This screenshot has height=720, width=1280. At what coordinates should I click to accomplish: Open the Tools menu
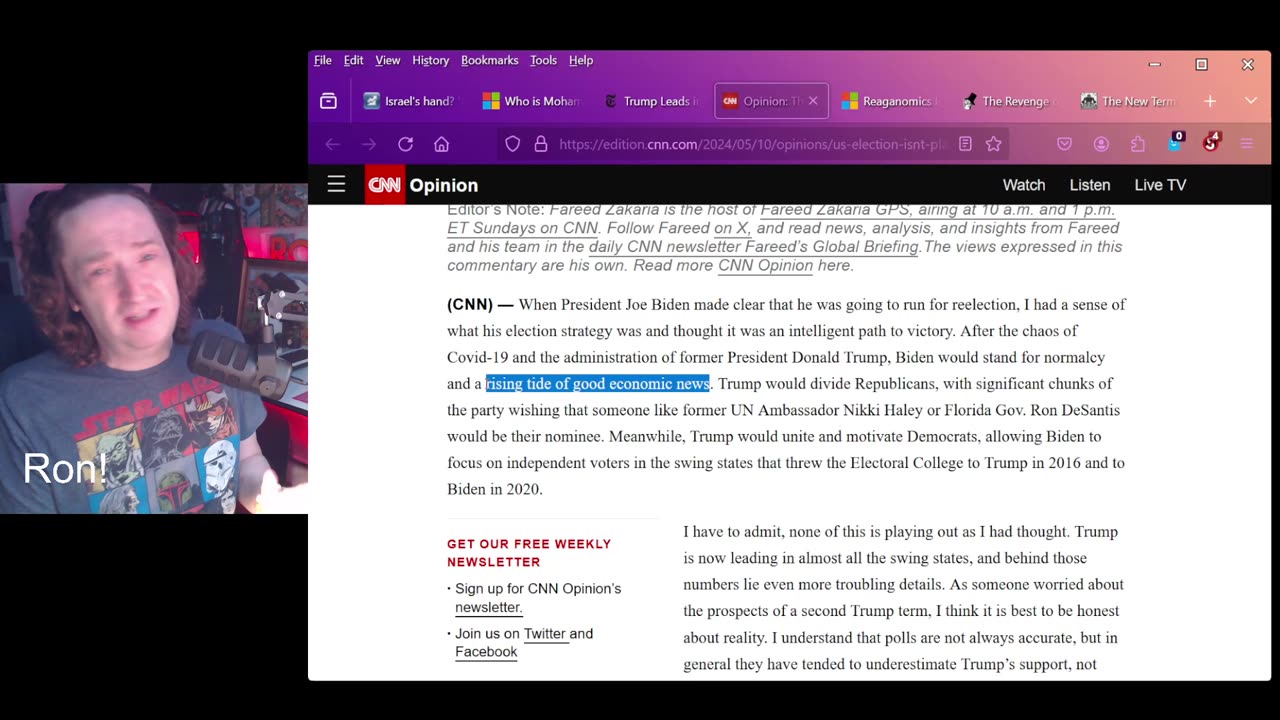pos(543,60)
